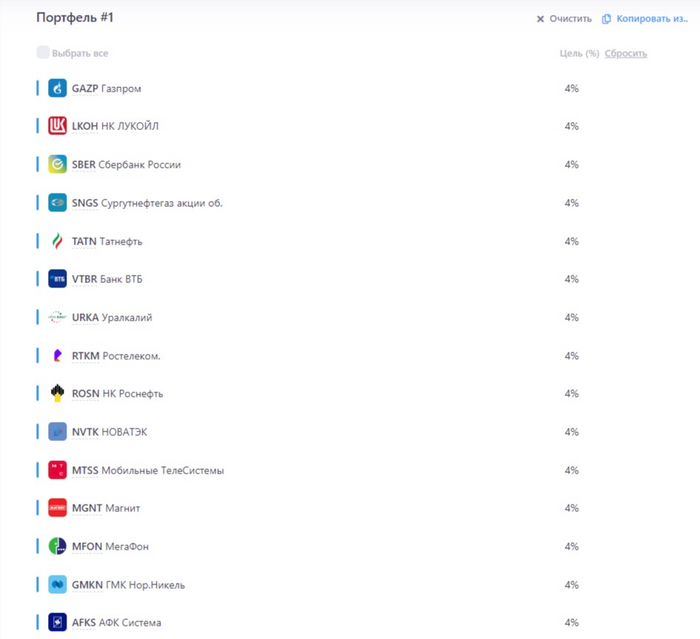
Task: Click the name Сбербанк России
Action: pyautogui.click(x=139, y=164)
